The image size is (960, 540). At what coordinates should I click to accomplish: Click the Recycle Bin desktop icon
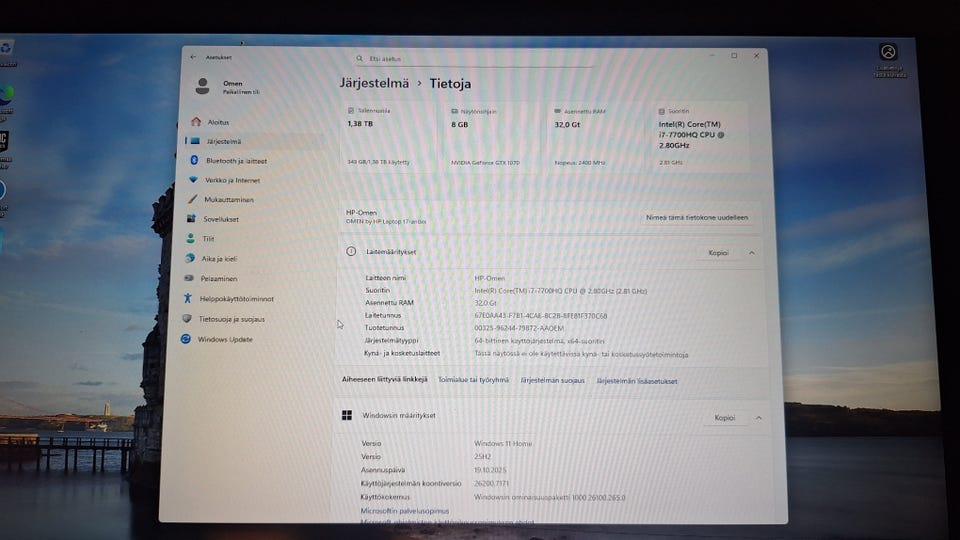7,53
